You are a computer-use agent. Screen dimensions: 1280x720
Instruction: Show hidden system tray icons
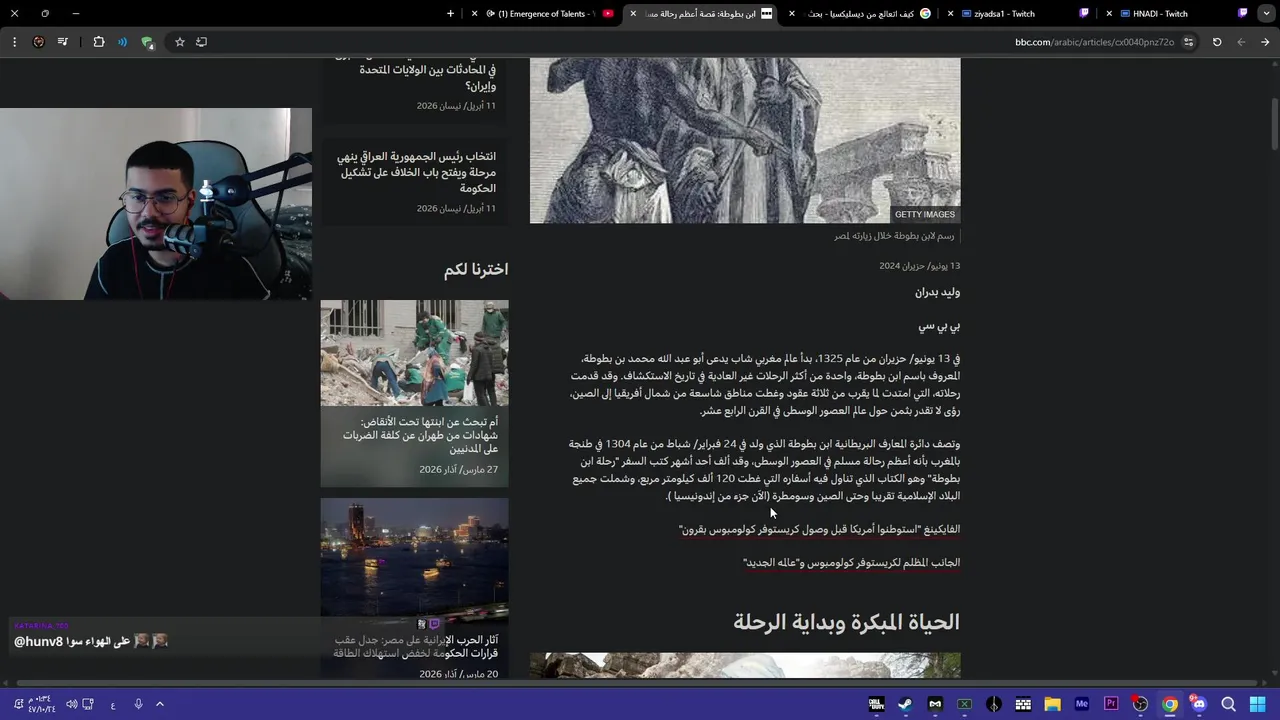pyautogui.click(x=160, y=704)
